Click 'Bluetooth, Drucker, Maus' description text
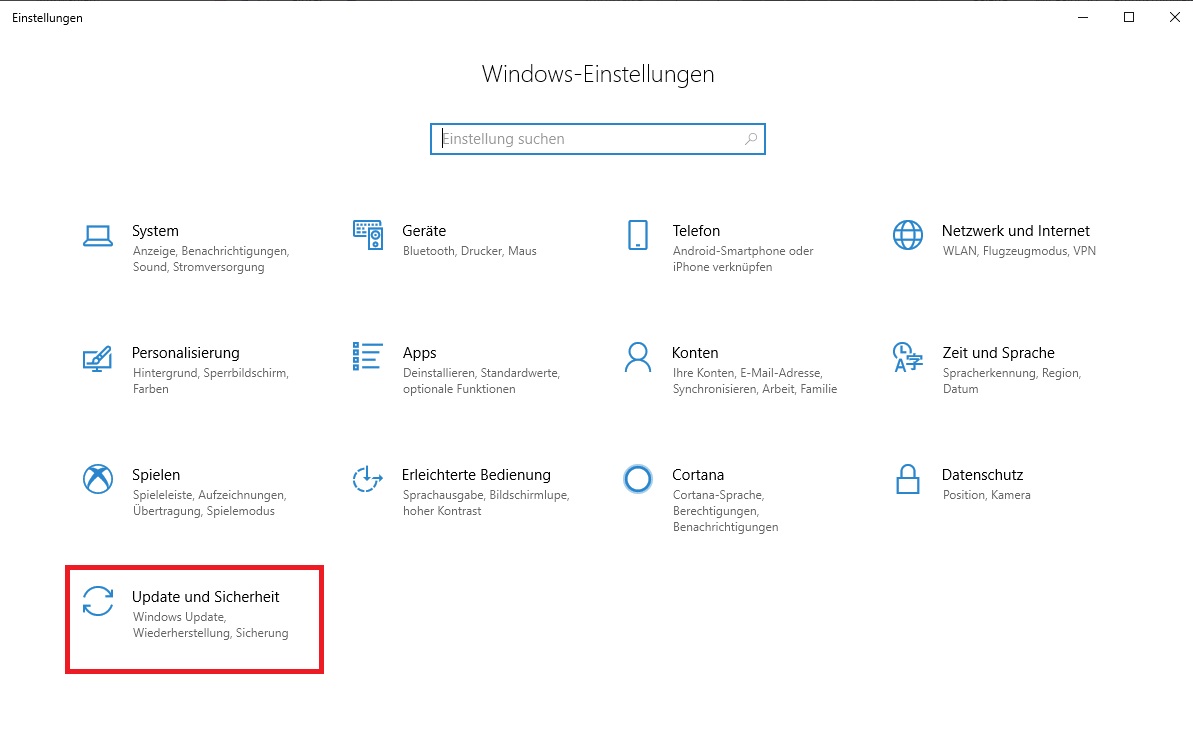Viewport: 1193px width, 752px height. [x=469, y=251]
